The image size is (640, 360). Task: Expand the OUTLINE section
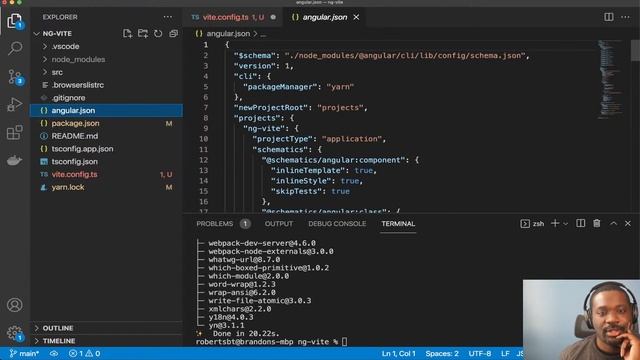click(x=106, y=328)
